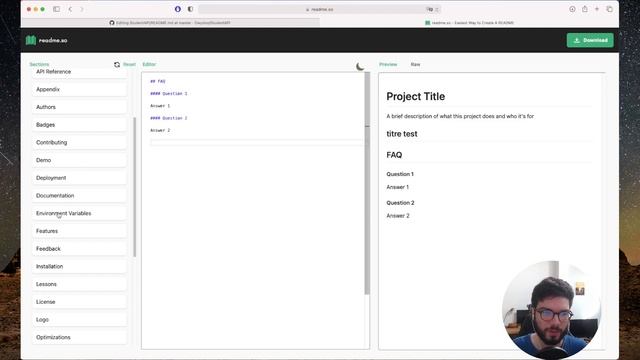This screenshot has width=640, height=360.
Task: Click '#### Question 2' line in editor
Action: pyautogui.click(x=169, y=118)
